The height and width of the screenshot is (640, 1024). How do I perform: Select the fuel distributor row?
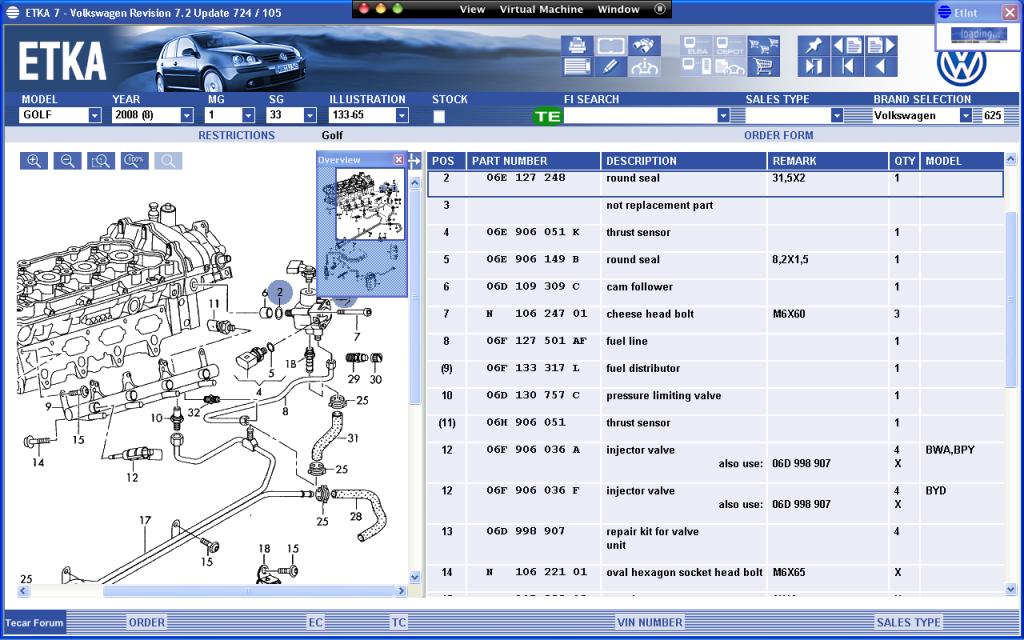(x=715, y=368)
